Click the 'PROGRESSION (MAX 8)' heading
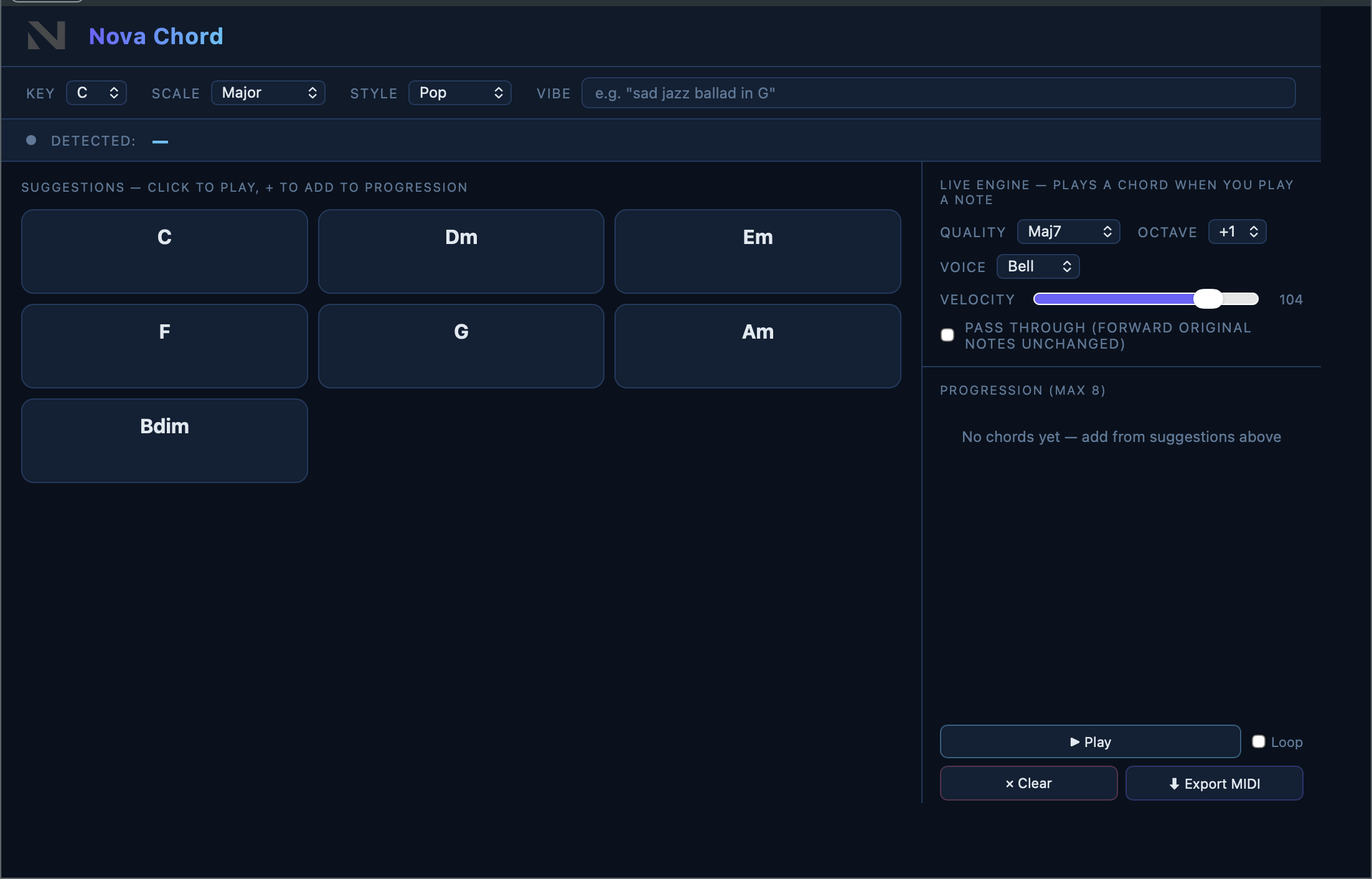This screenshot has width=1372, height=879. pyautogui.click(x=1023, y=390)
